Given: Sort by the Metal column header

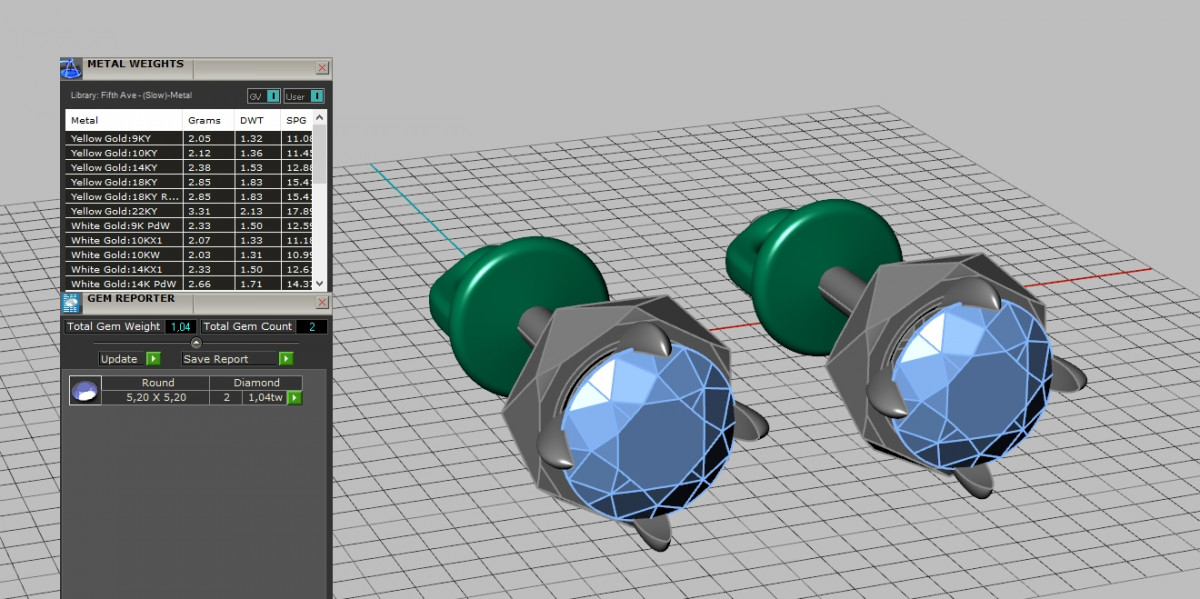Looking at the screenshot, I should pyautogui.click(x=125, y=120).
